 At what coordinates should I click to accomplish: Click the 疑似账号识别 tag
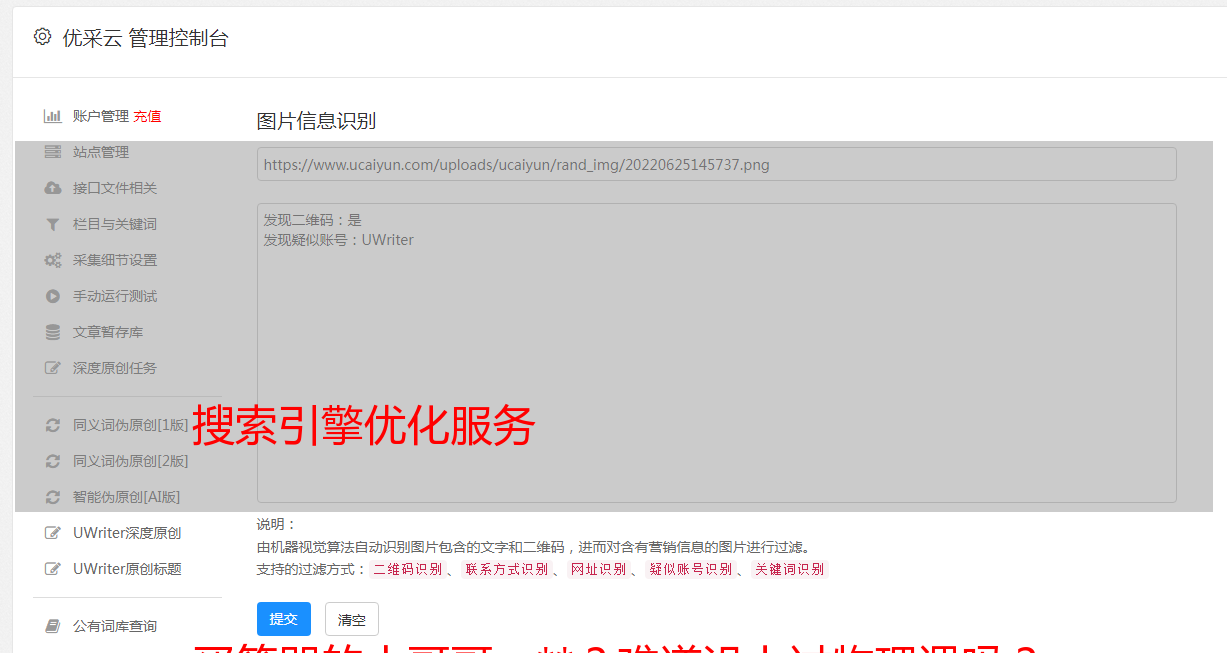coord(691,569)
